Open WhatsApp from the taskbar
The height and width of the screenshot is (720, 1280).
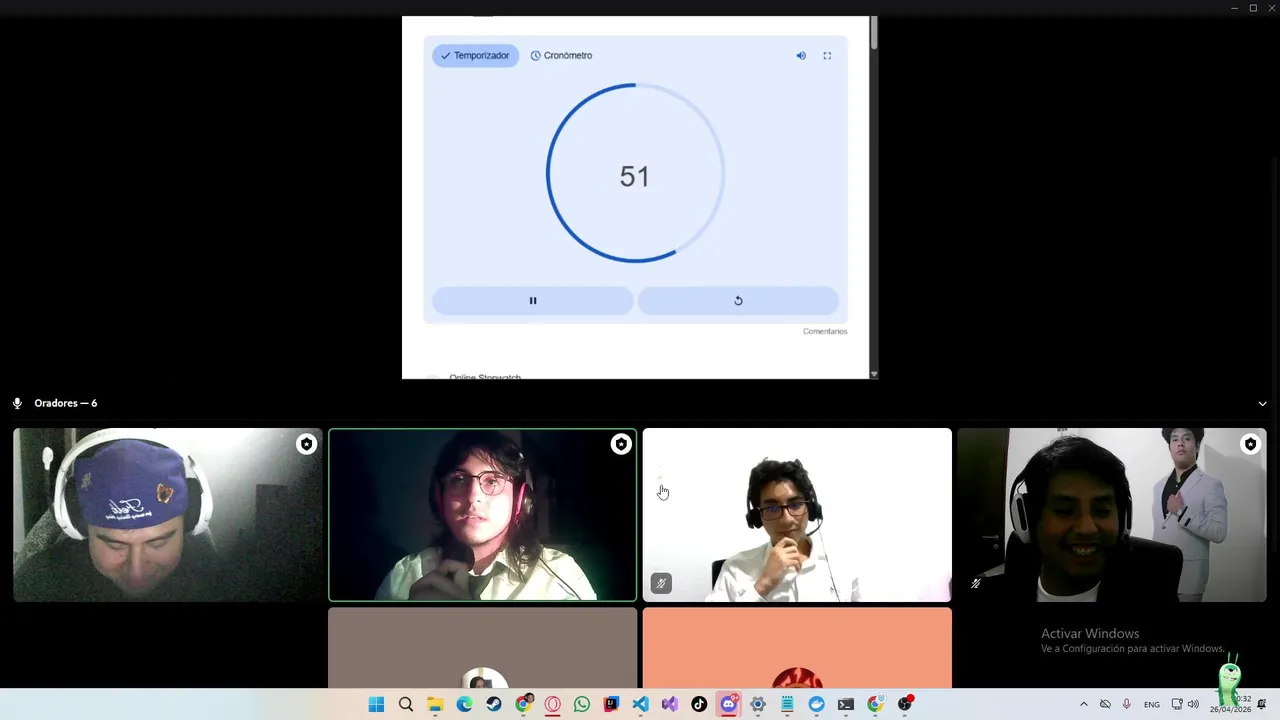[x=582, y=704]
